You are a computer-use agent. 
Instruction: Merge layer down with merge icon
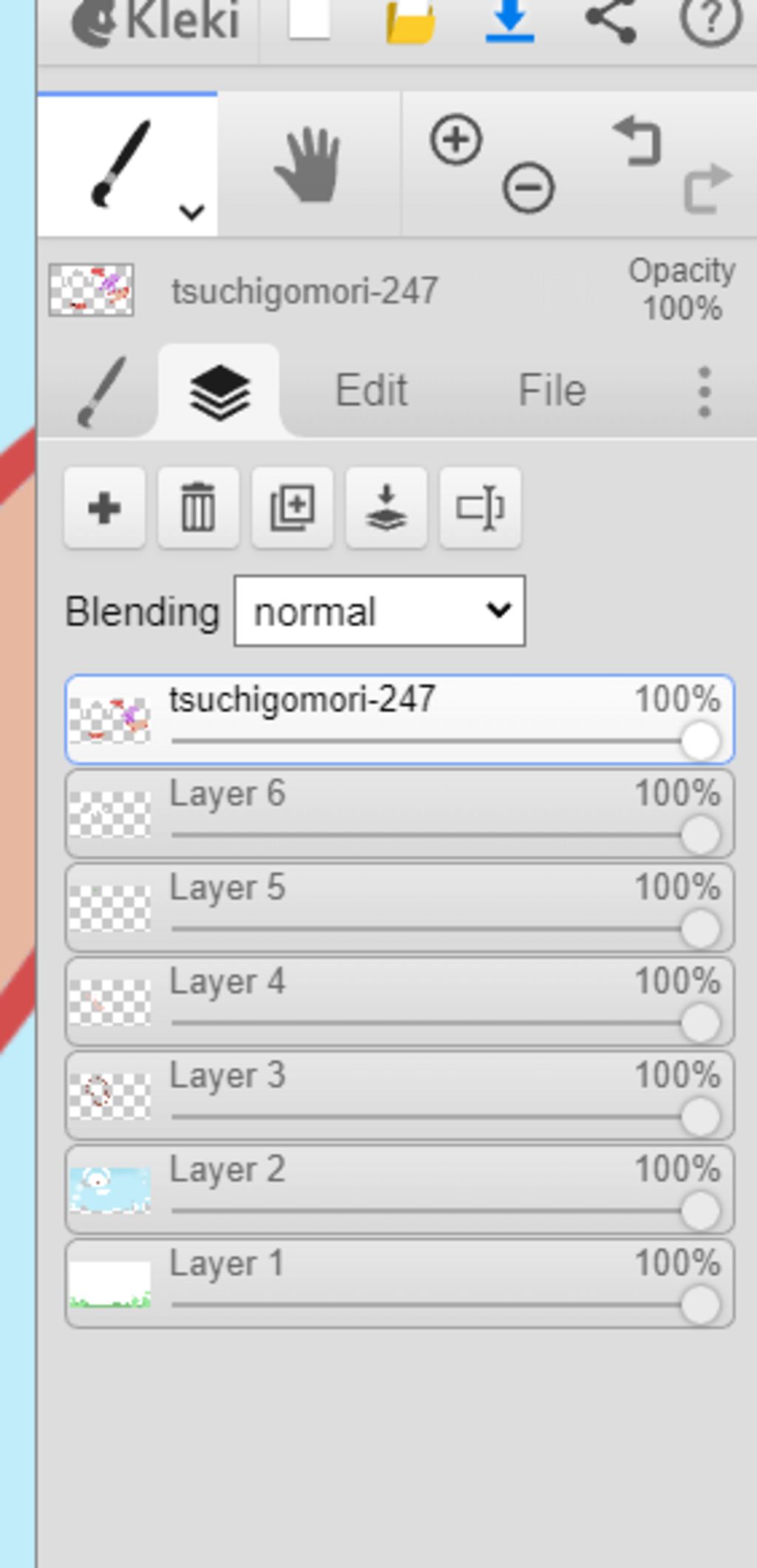coord(386,508)
